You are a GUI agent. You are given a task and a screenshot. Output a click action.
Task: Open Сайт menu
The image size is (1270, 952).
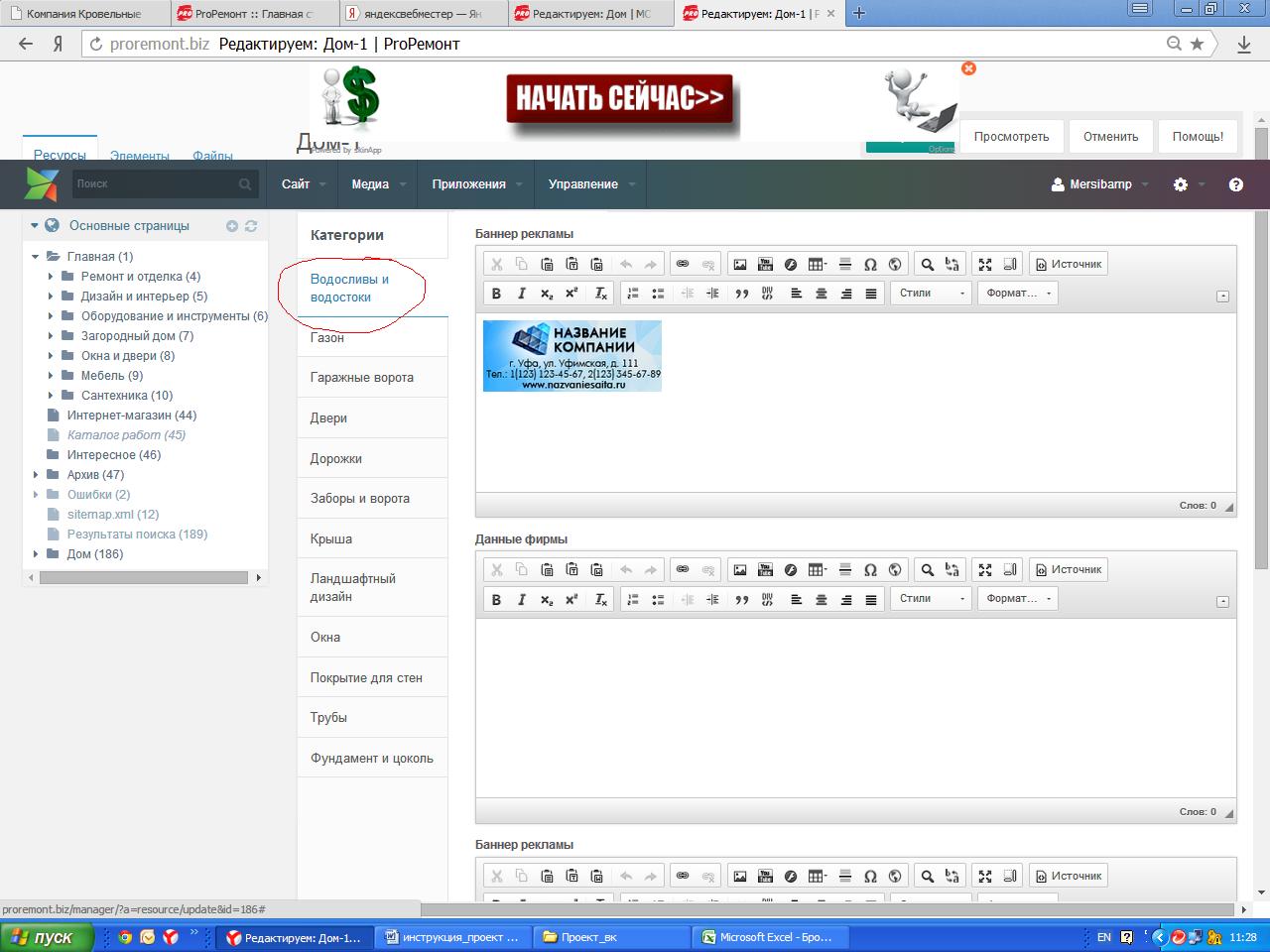point(303,184)
